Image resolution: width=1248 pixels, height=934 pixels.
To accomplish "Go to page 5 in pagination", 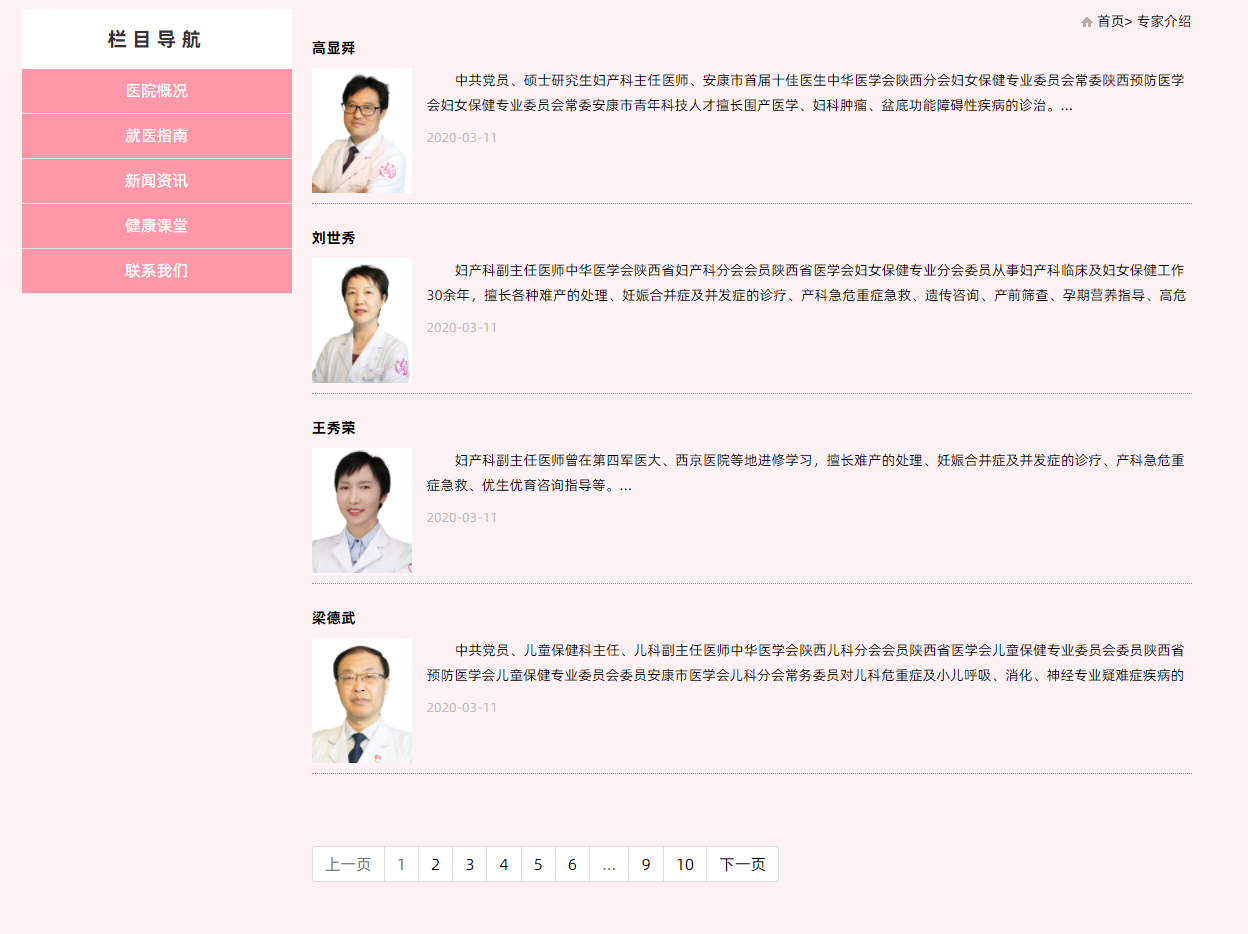I will (538, 864).
